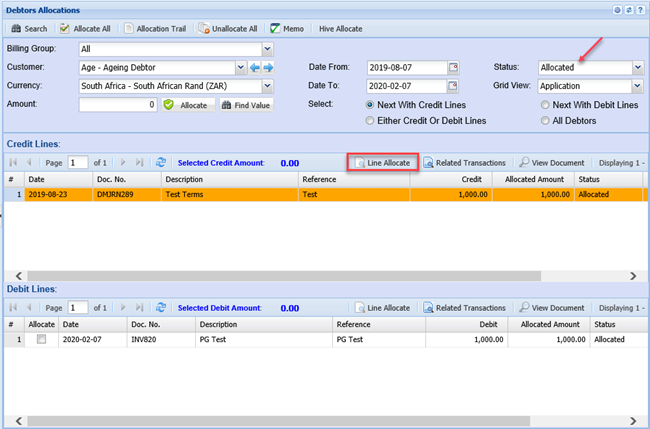The image size is (650, 429).
Task: Tick the Allocate checkbox for INV820
Action: 41,340
